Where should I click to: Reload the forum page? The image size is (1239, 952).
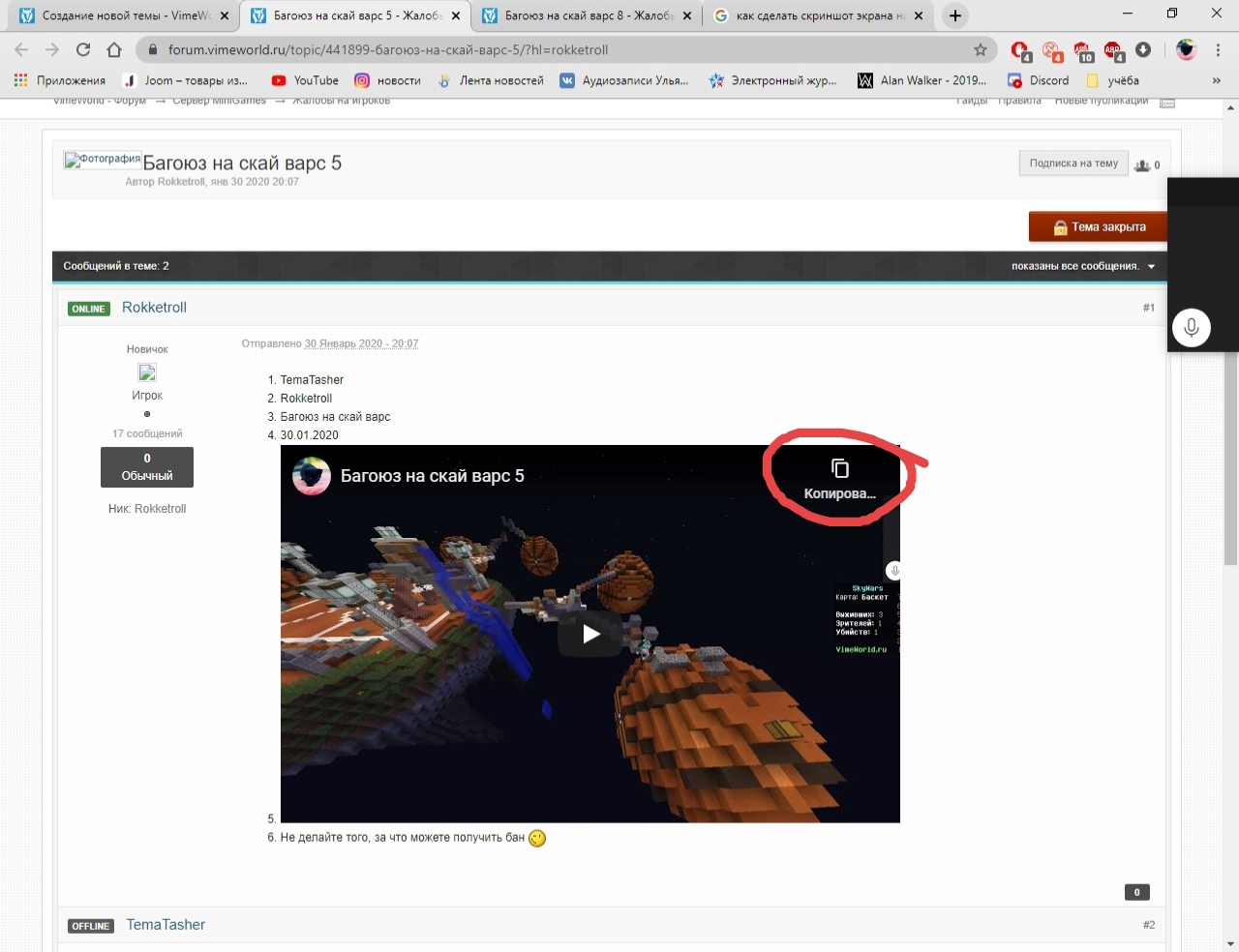tap(83, 50)
